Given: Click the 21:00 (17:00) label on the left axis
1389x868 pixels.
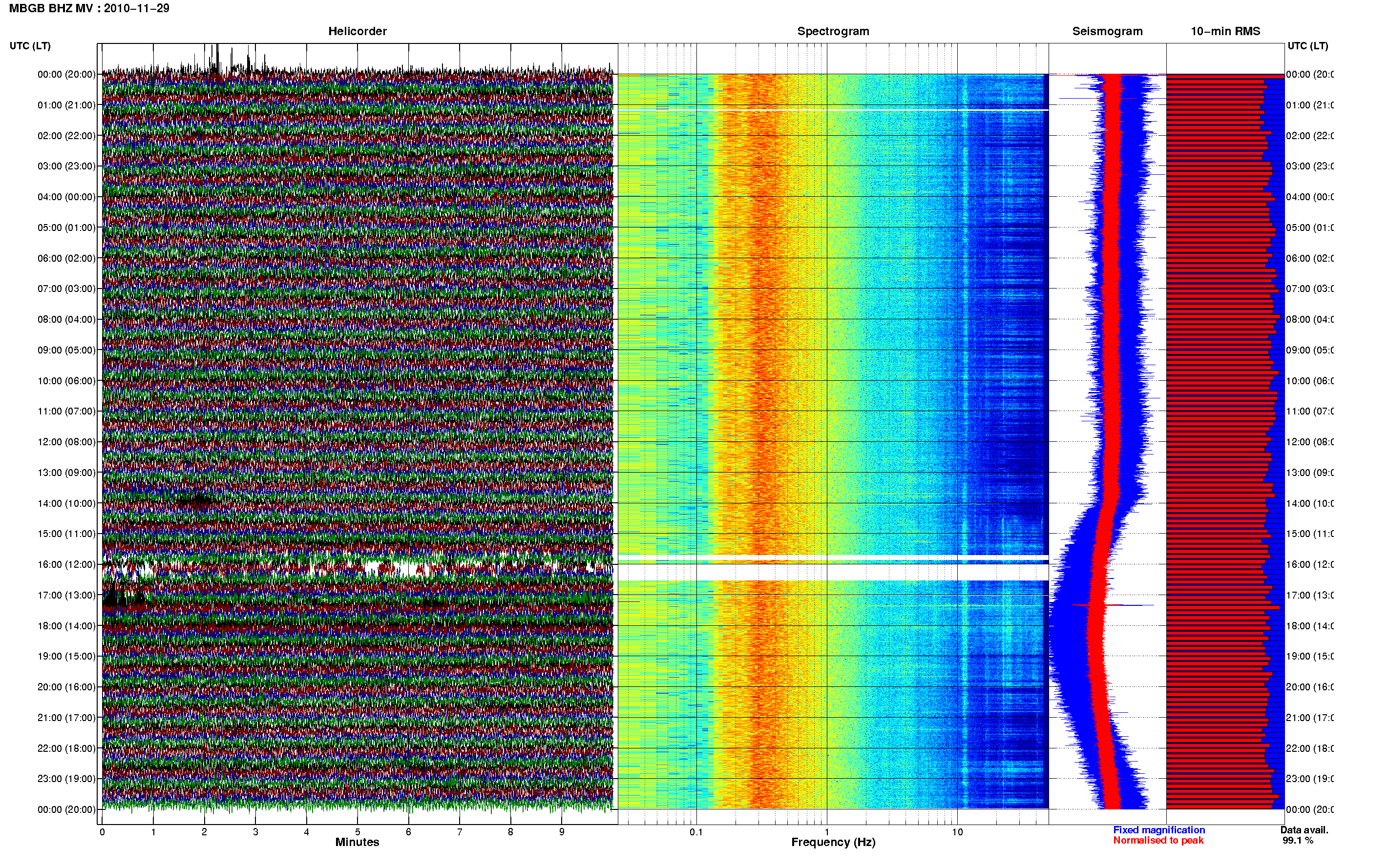Looking at the screenshot, I should (66, 718).
